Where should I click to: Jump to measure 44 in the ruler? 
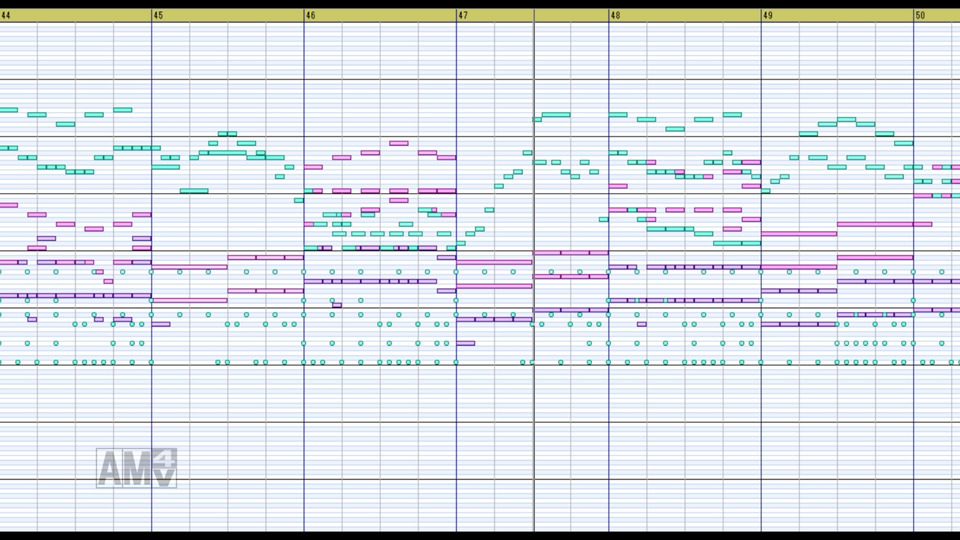6,15
